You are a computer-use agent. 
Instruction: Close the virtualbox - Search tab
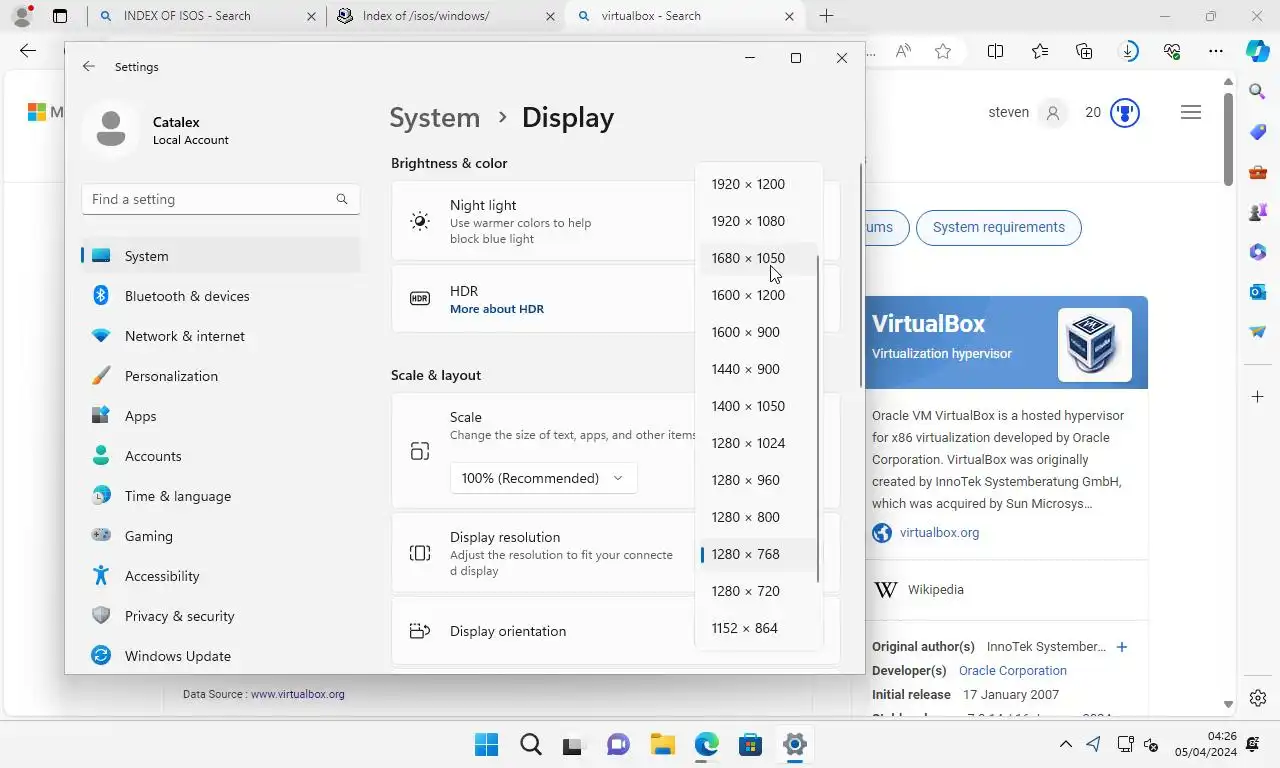point(790,16)
